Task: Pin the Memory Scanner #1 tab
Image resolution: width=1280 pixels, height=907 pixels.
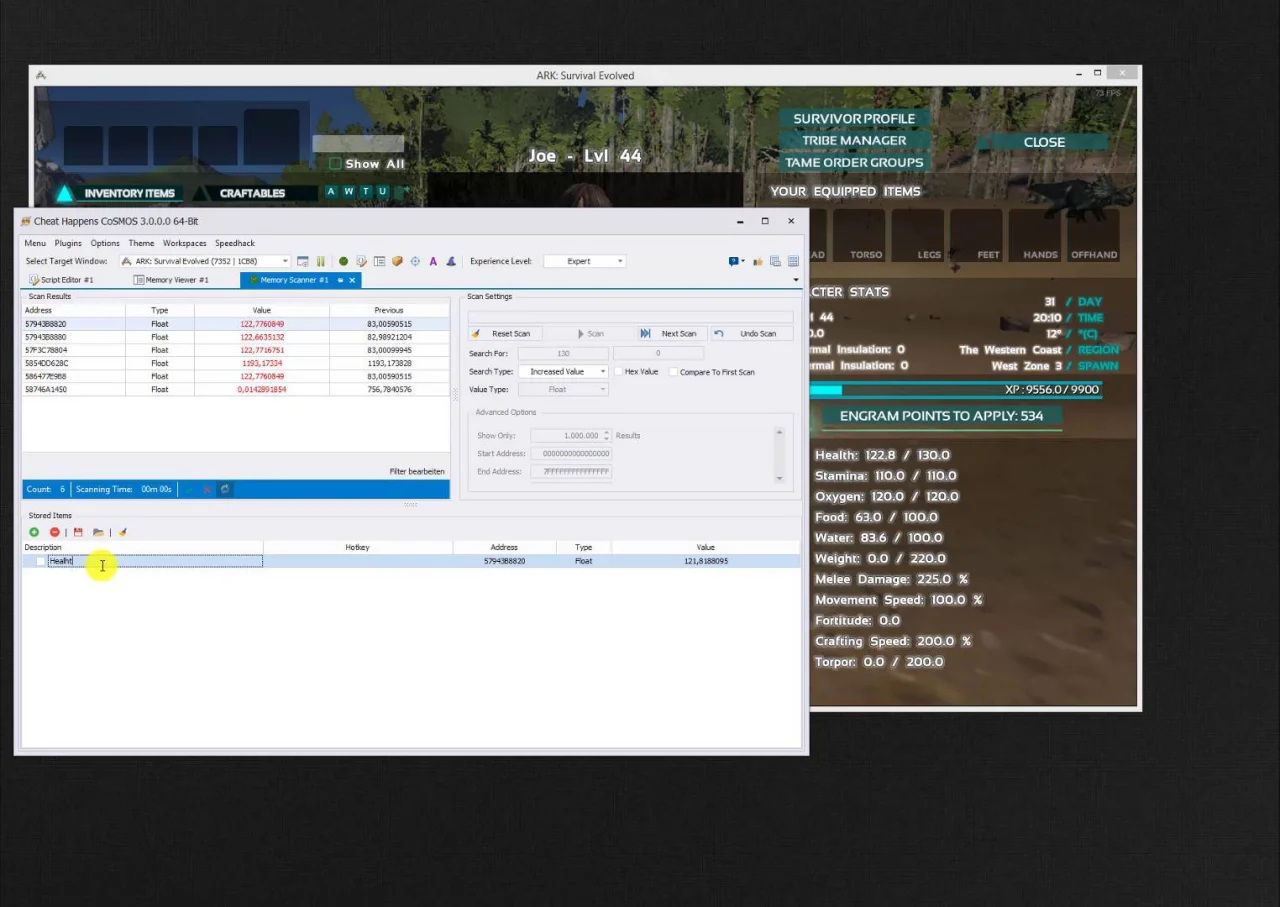Action: [340, 280]
